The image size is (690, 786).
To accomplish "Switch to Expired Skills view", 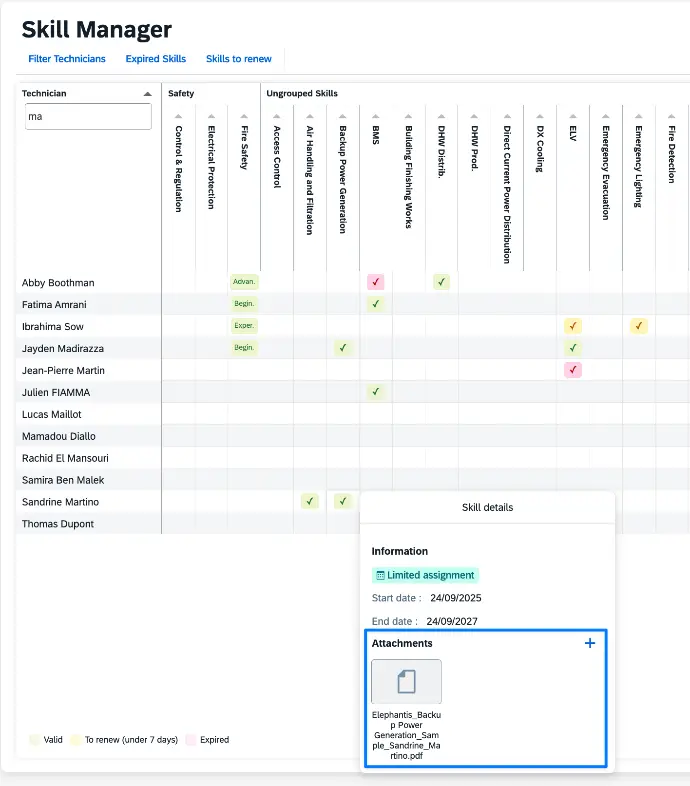I will 156,59.
